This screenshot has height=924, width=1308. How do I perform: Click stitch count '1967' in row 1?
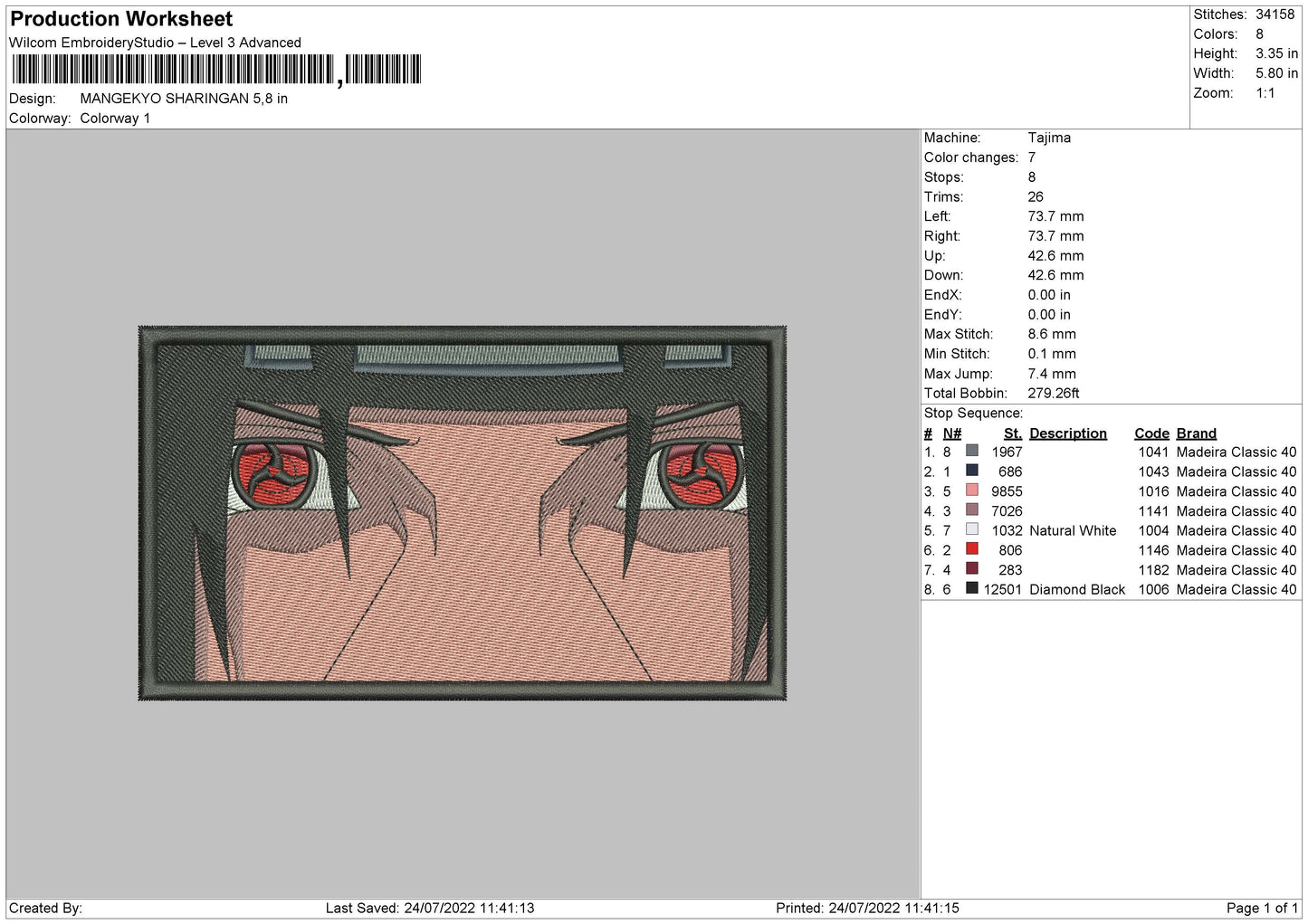click(x=1007, y=452)
